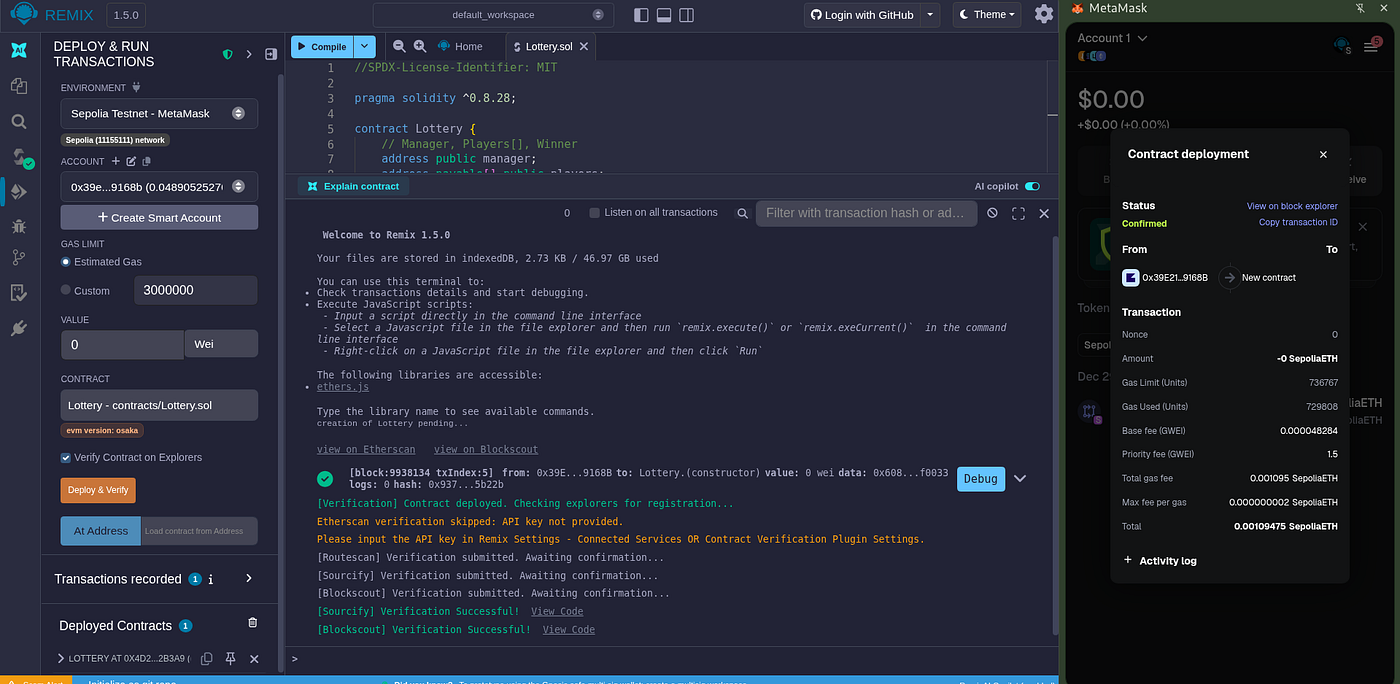This screenshot has width=1400, height=684.
Task: Open Wei value unit dropdown
Action: pos(221,344)
